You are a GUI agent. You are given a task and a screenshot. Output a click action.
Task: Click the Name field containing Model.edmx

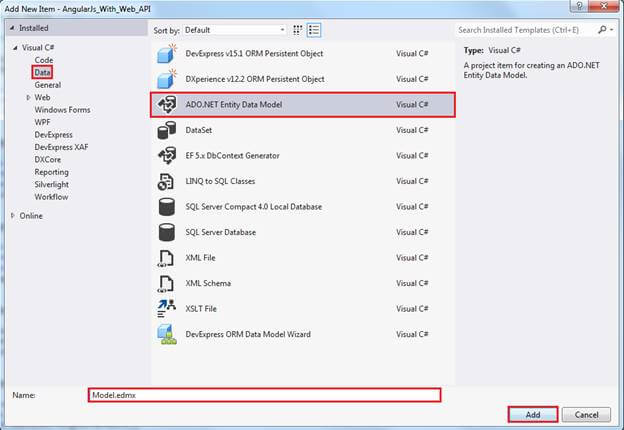pos(264,395)
